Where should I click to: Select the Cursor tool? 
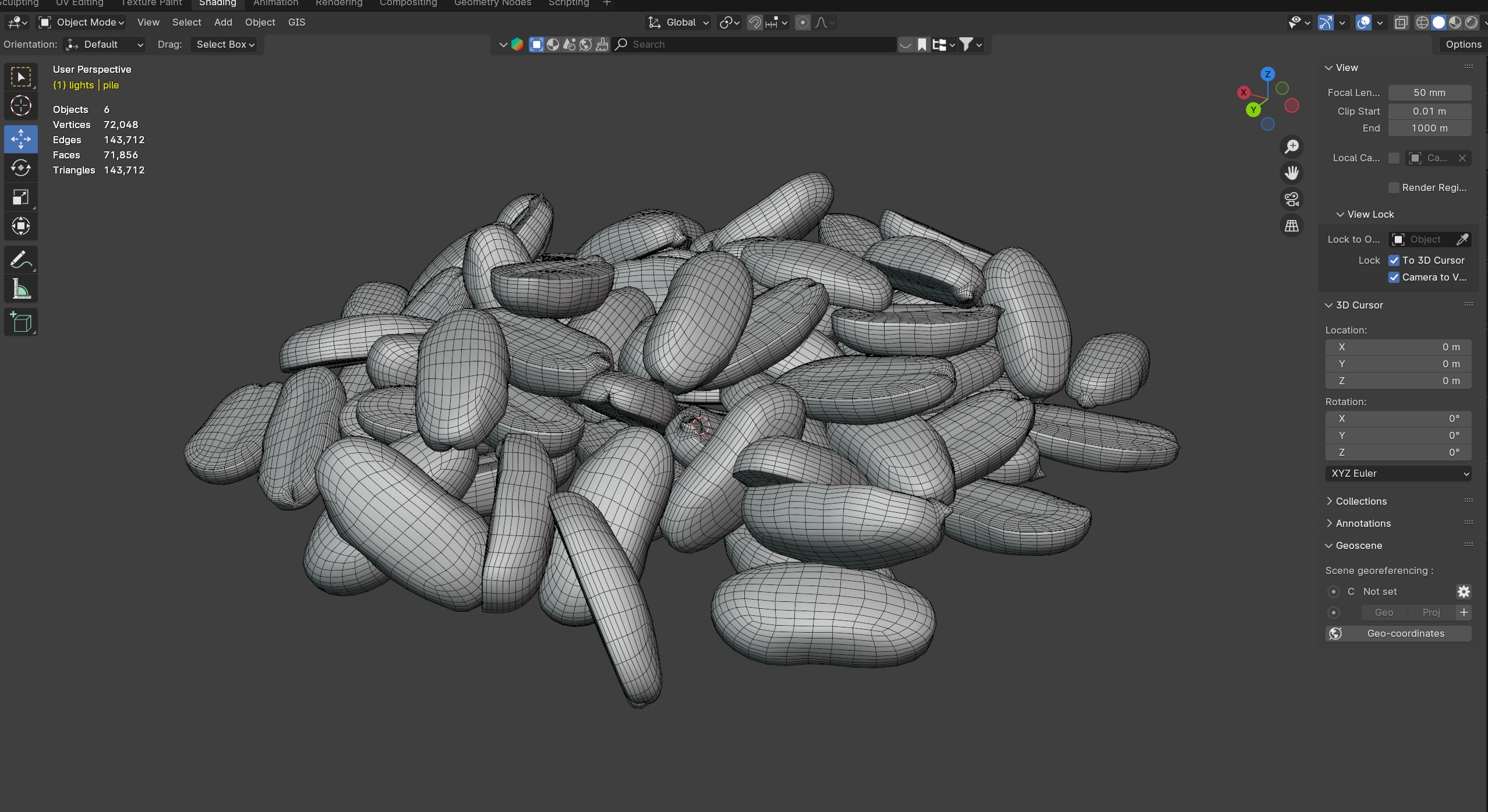click(x=21, y=106)
